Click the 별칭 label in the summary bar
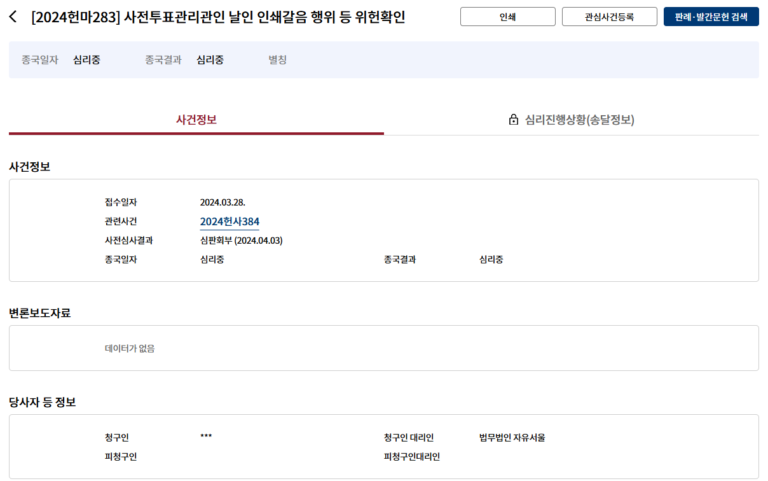The width and height of the screenshot is (768, 481). [x=277, y=60]
